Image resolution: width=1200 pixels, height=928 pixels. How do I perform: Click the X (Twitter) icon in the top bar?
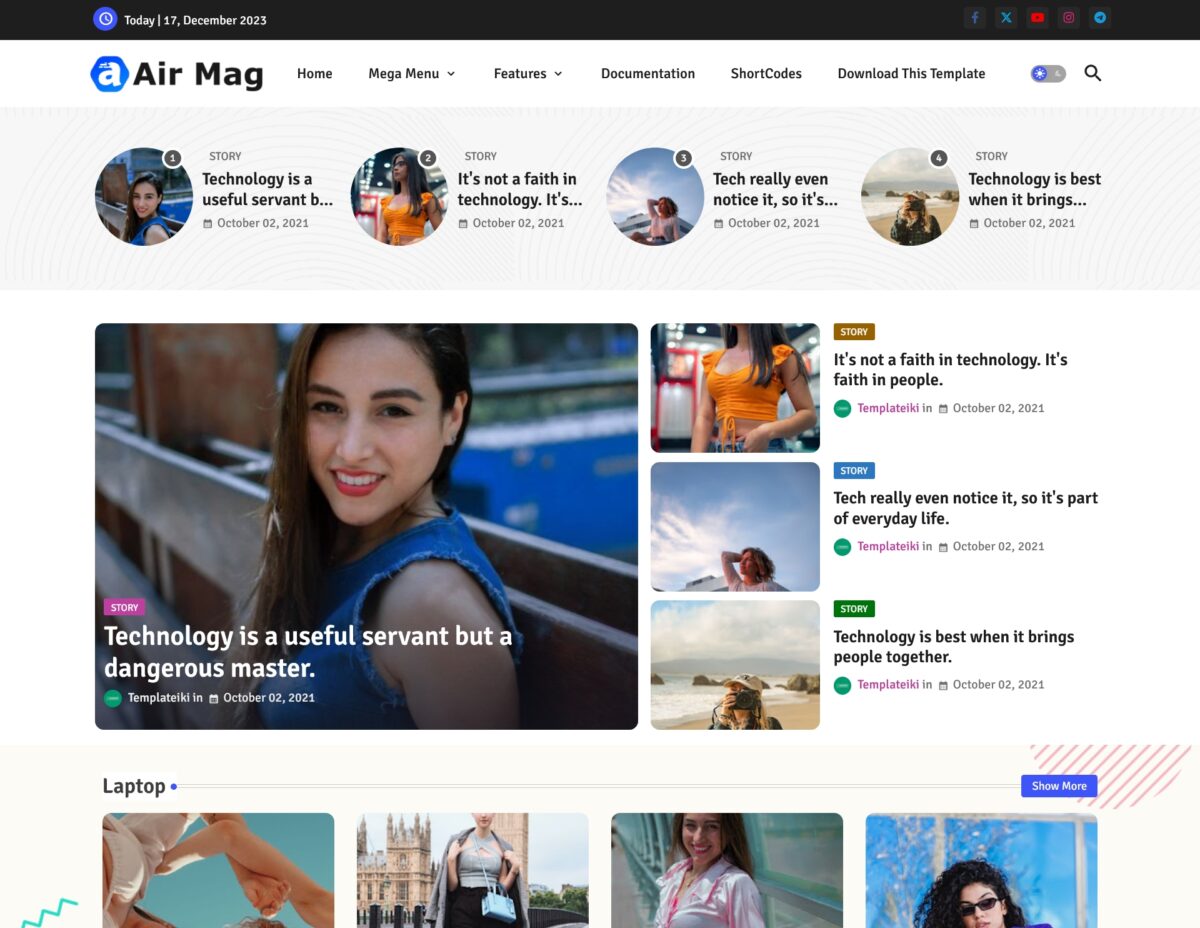point(1006,17)
